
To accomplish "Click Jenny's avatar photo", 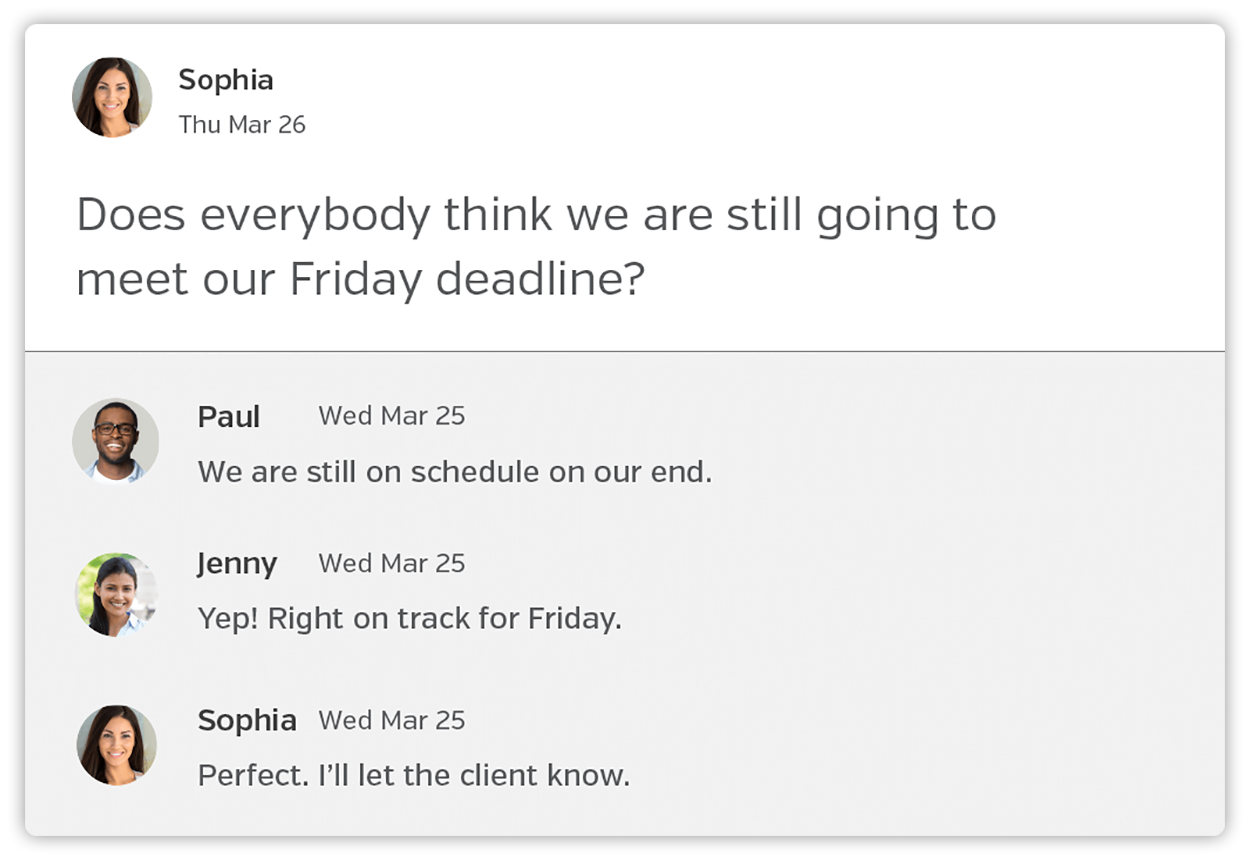I will pyautogui.click(x=116, y=594).
